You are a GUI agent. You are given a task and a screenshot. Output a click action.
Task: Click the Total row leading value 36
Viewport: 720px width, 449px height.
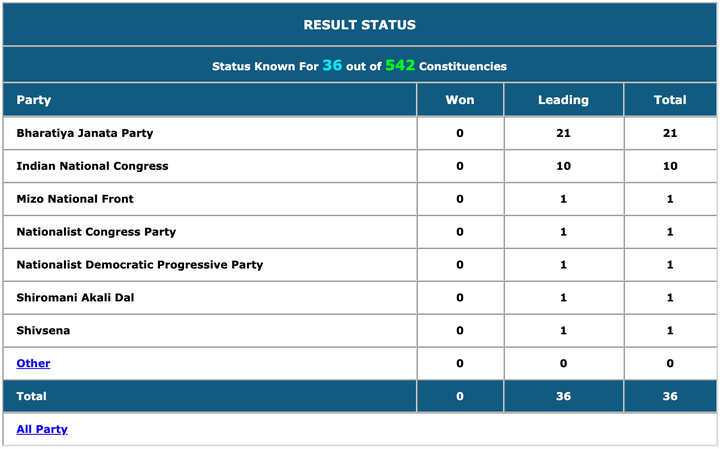563,396
